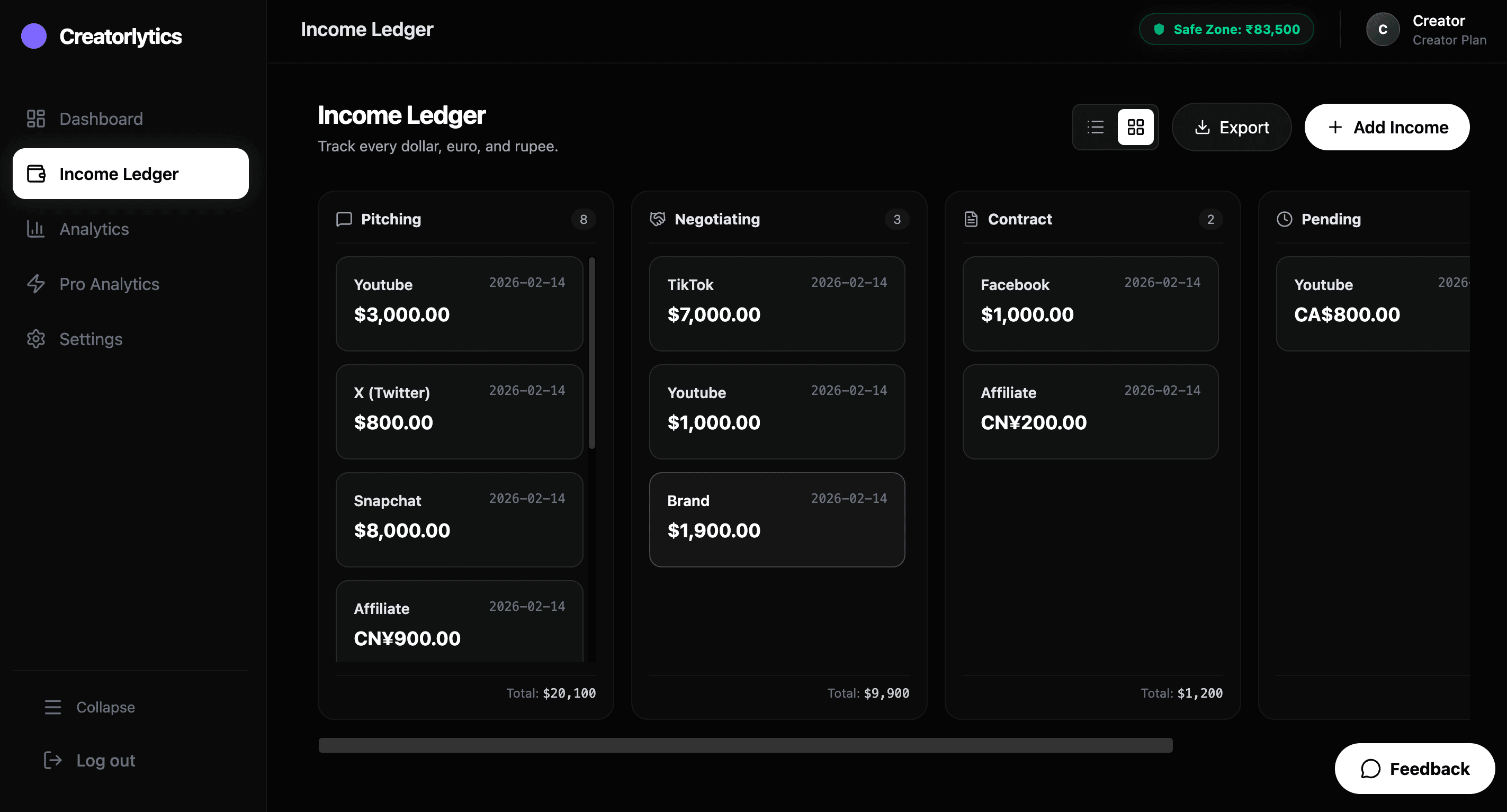The height and width of the screenshot is (812, 1507).
Task: Click the handshake icon on the Negotiating column
Action: pos(657,219)
